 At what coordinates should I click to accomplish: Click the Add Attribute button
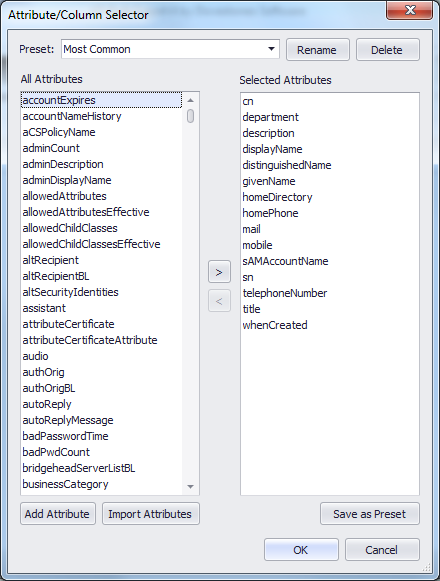point(58,514)
